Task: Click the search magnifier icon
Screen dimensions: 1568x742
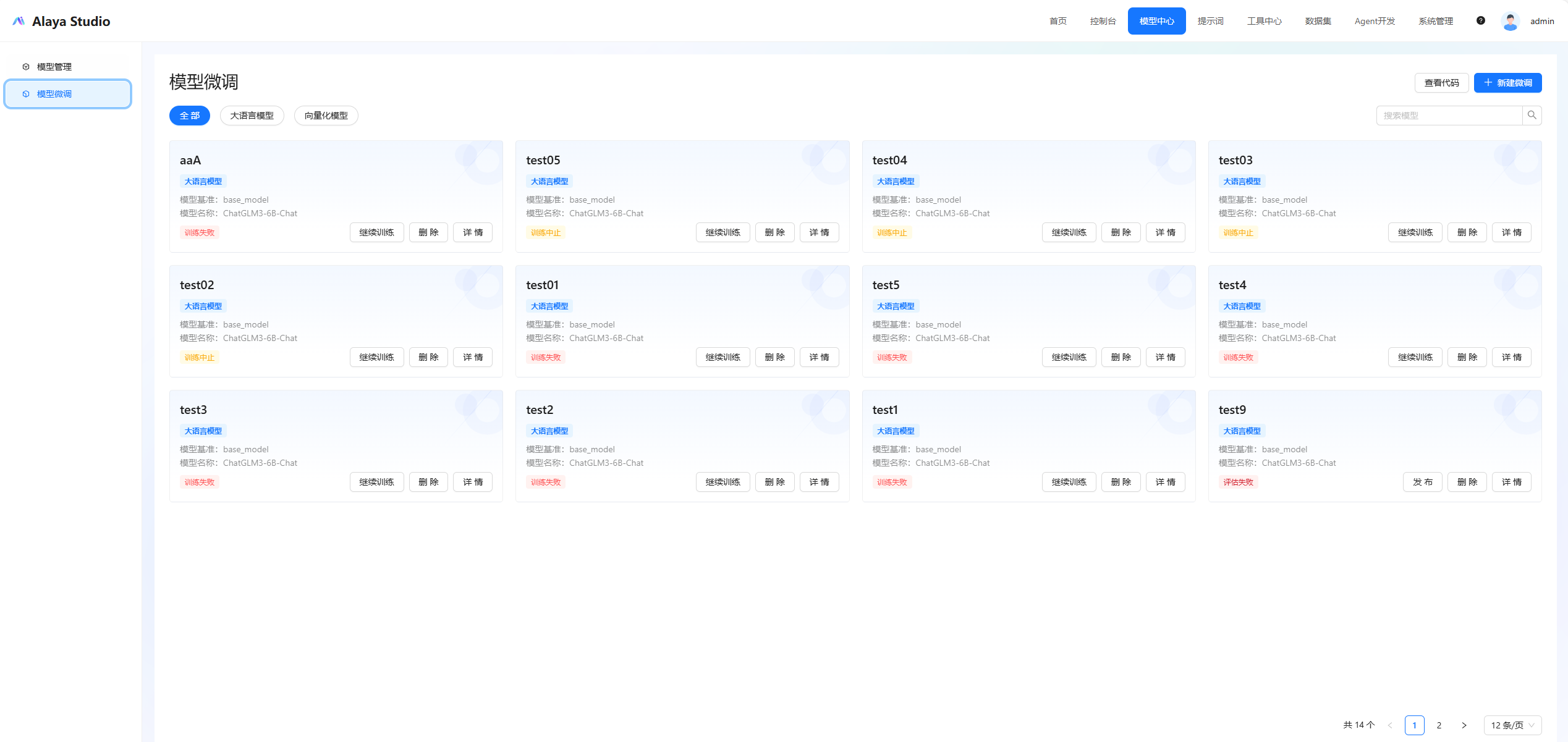Action: pos(1532,116)
